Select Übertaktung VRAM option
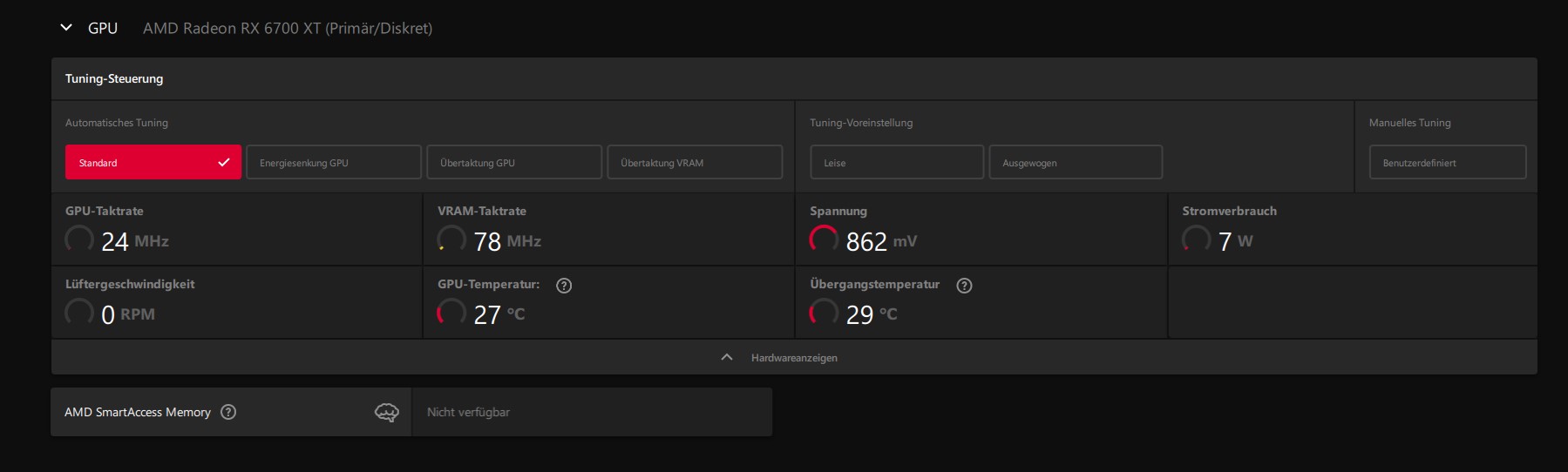The height and width of the screenshot is (472, 1568). point(695,162)
